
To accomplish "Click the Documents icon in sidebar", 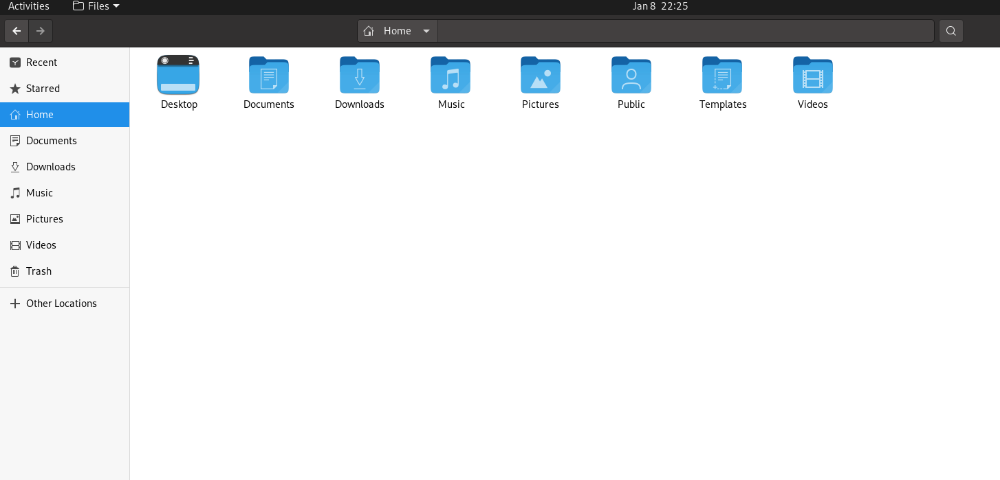I will (15, 141).
